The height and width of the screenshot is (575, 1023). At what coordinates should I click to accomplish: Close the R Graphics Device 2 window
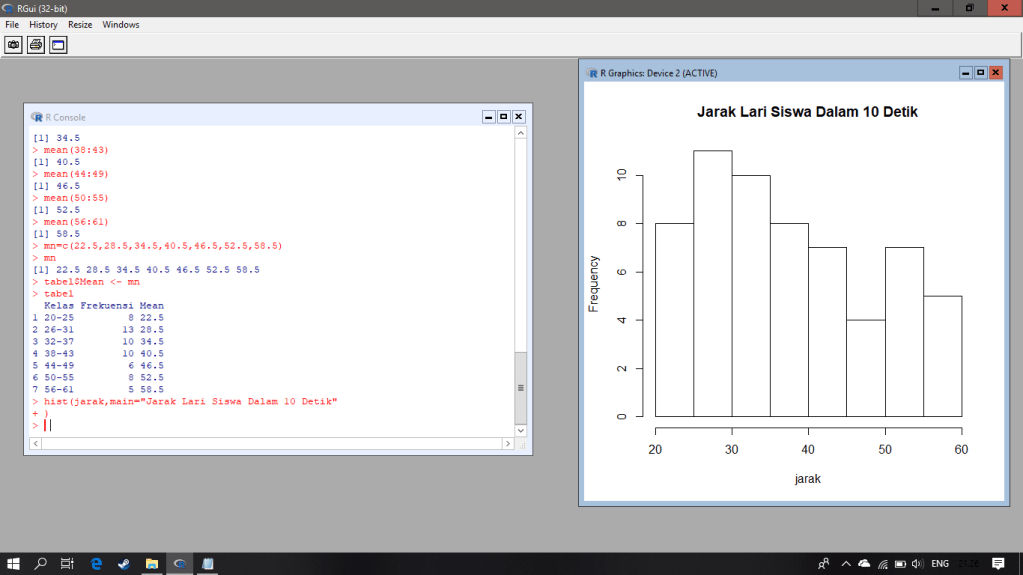pos(995,73)
